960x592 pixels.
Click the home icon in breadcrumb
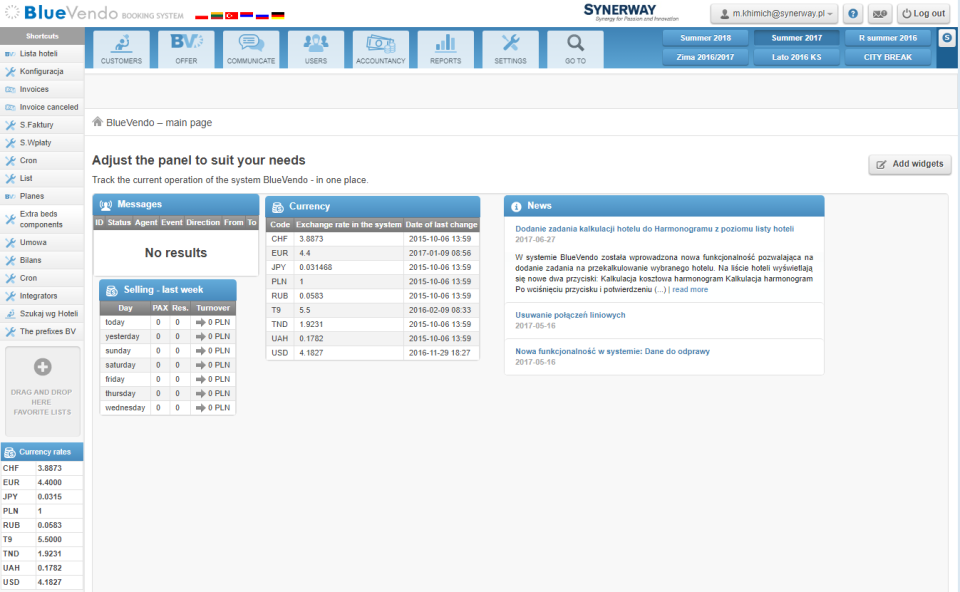coord(97,122)
